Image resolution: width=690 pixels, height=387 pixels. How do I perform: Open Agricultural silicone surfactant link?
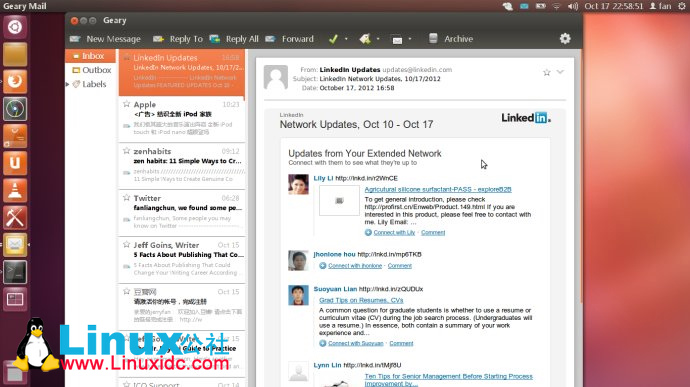point(438,189)
